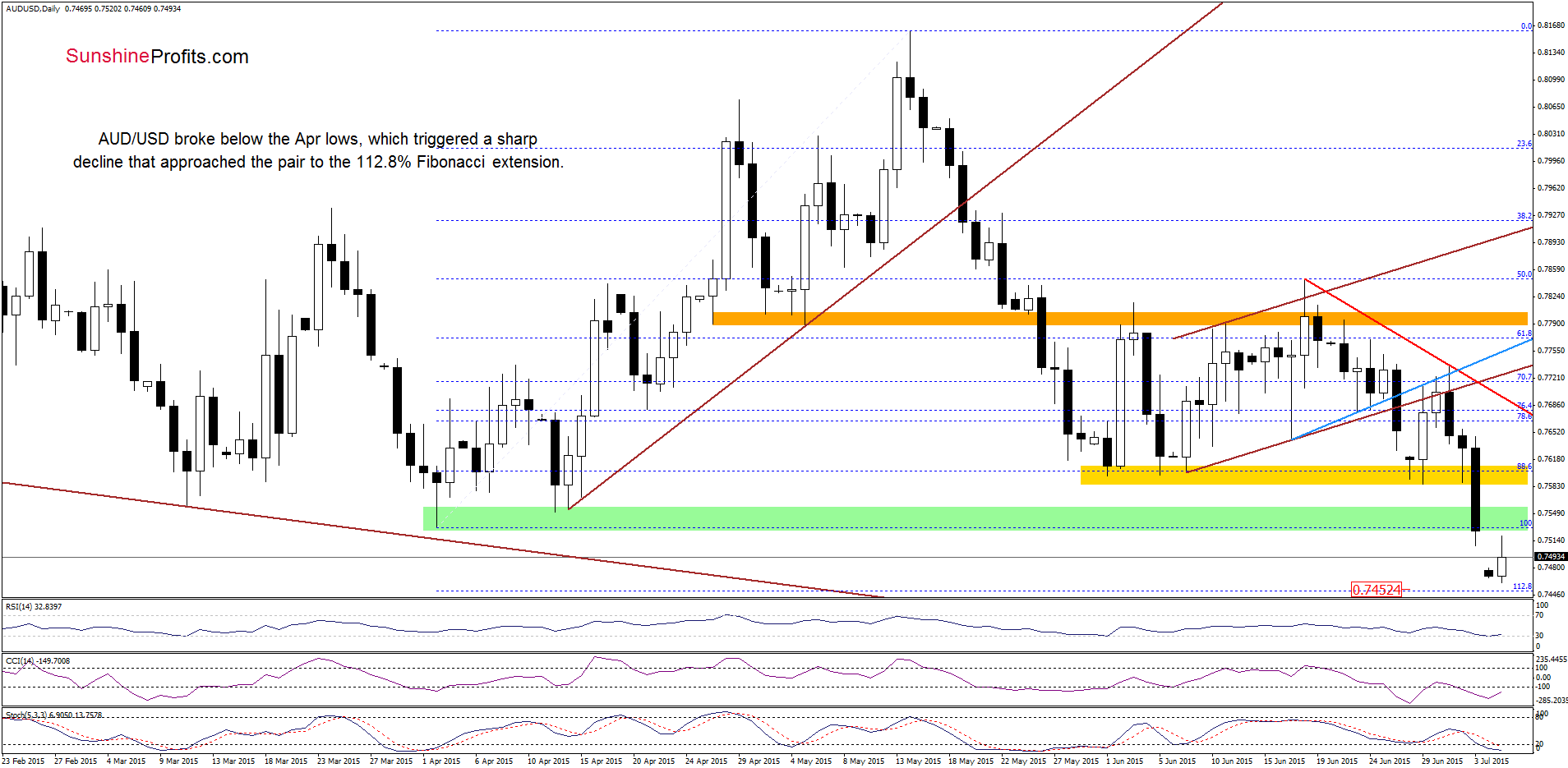Image resolution: width=1568 pixels, height=768 pixels.
Task: Click the 10 Jun 2015 date label
Action: coord(1232,761)
